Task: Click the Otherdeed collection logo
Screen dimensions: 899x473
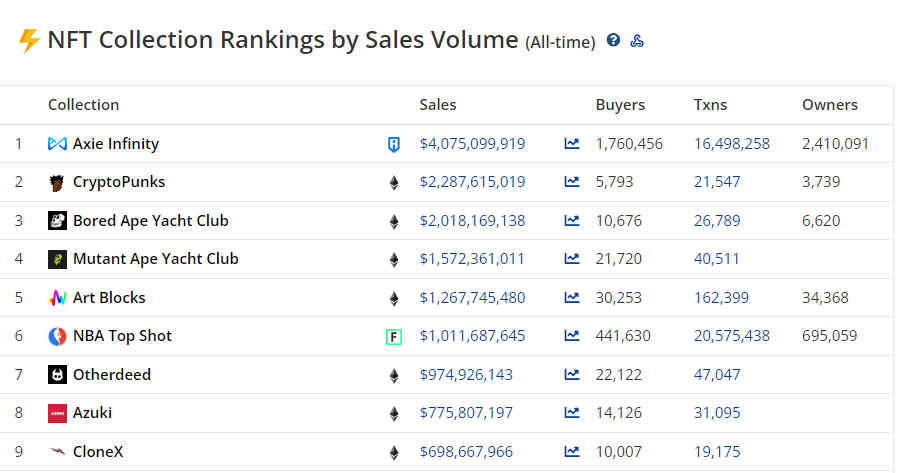Action: tap(57, 374)
